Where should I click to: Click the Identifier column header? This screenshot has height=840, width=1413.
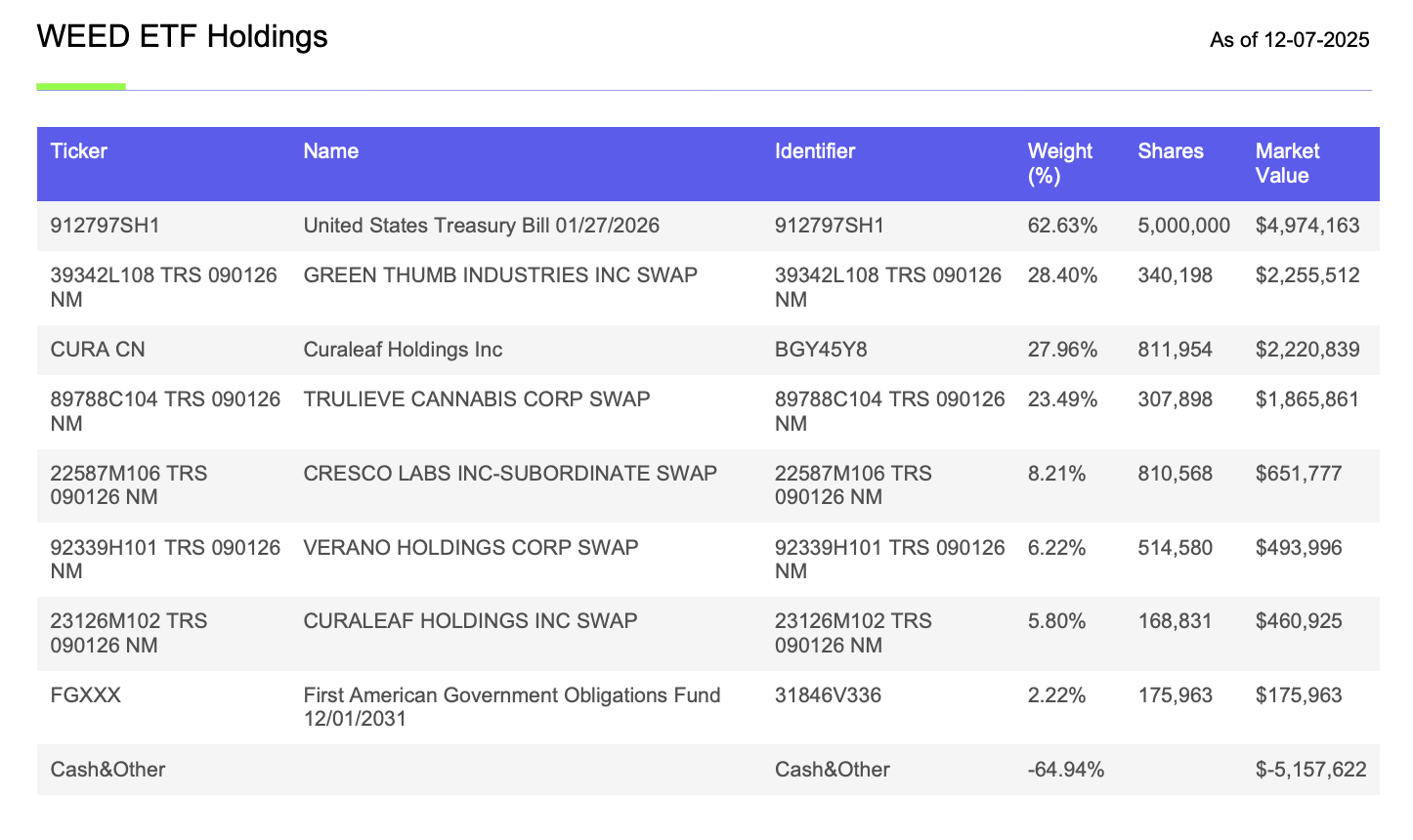814,151
